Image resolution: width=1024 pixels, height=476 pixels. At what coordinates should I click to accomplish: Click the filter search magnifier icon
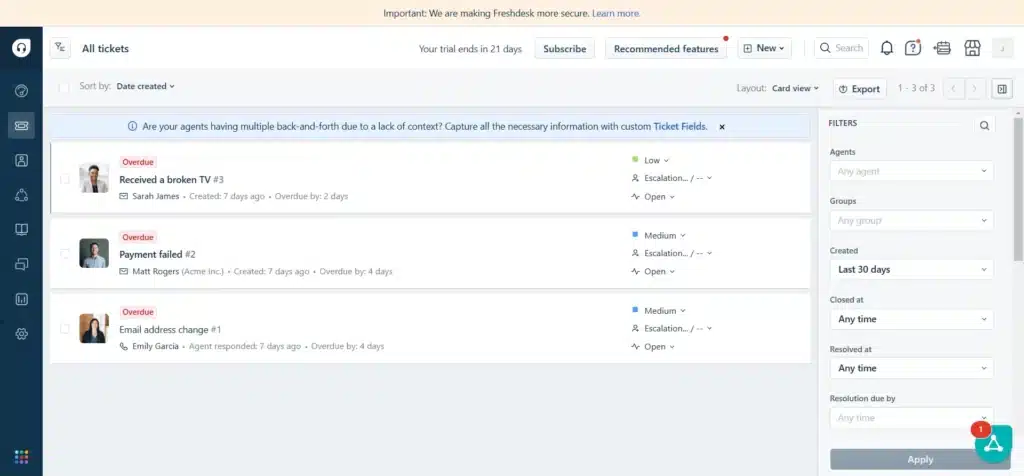coord(984,125)
